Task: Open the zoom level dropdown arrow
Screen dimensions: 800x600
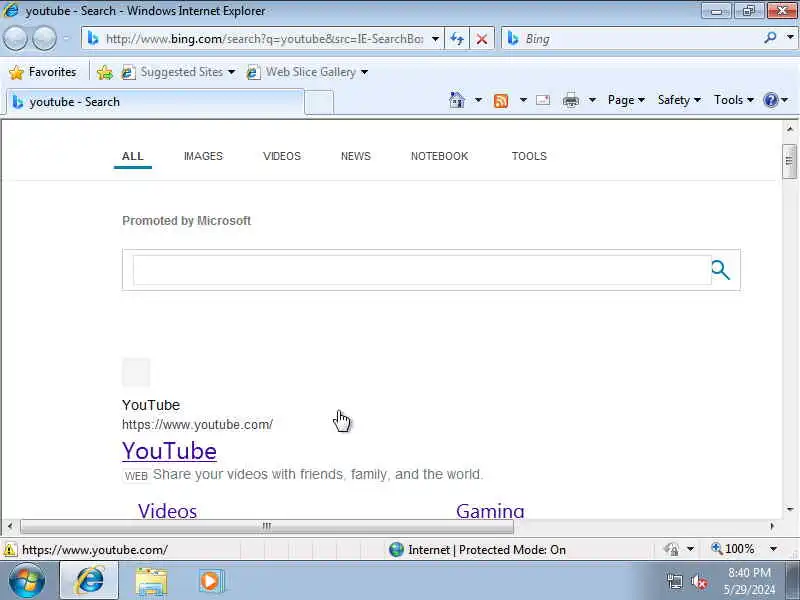Action: (773, 549)
